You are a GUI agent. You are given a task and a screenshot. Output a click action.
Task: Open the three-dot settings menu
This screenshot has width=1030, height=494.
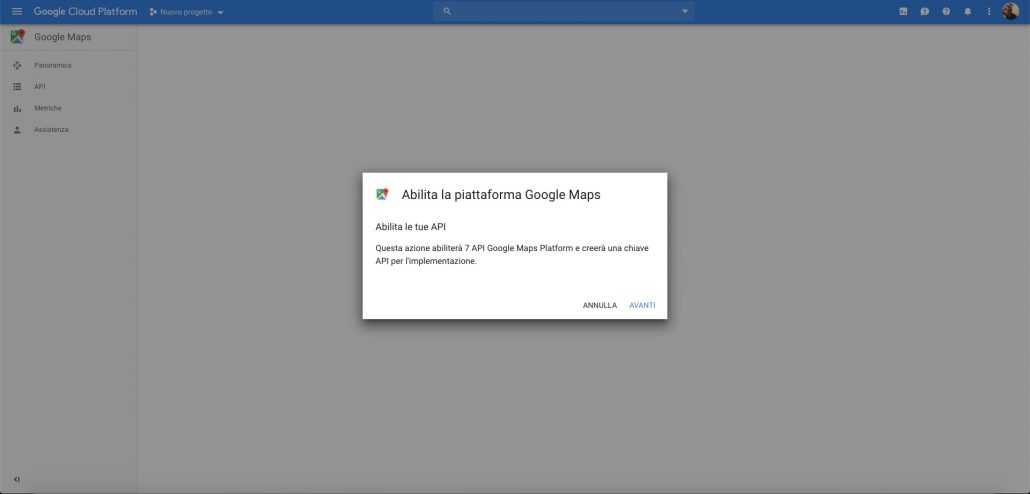(x=989, y=12)
